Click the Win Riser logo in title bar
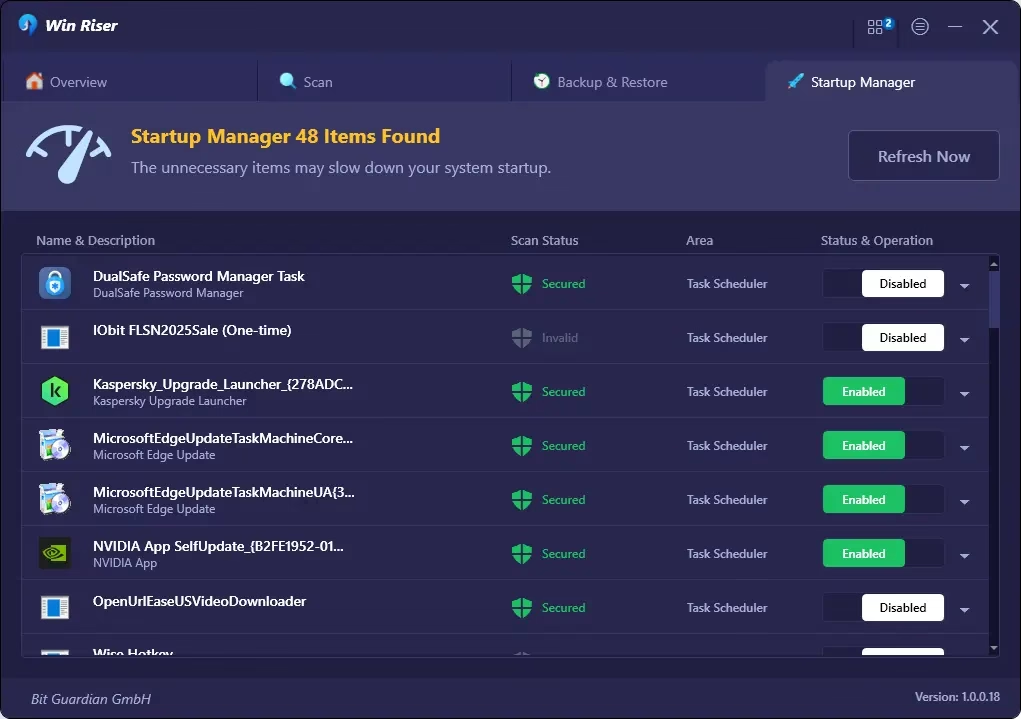This screenshot has height=719, width=1021. coord(27,26)
